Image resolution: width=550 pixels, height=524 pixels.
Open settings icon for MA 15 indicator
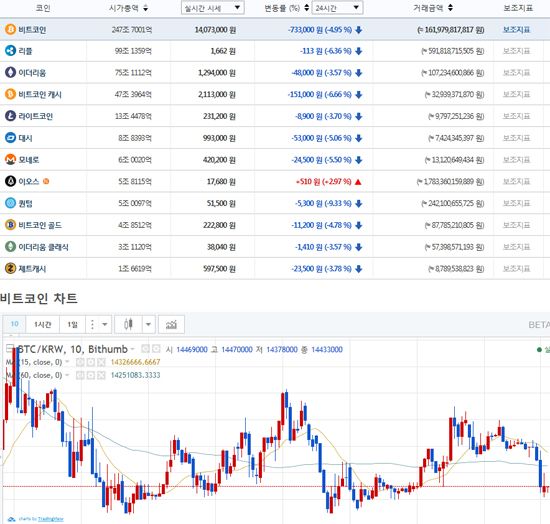[x=90, y=362]
